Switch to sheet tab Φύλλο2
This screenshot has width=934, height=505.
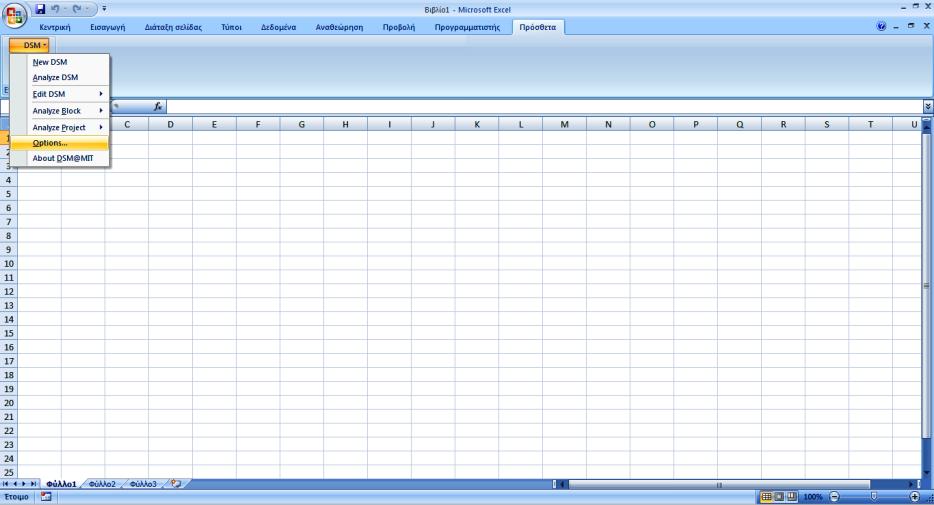point(102,484)
